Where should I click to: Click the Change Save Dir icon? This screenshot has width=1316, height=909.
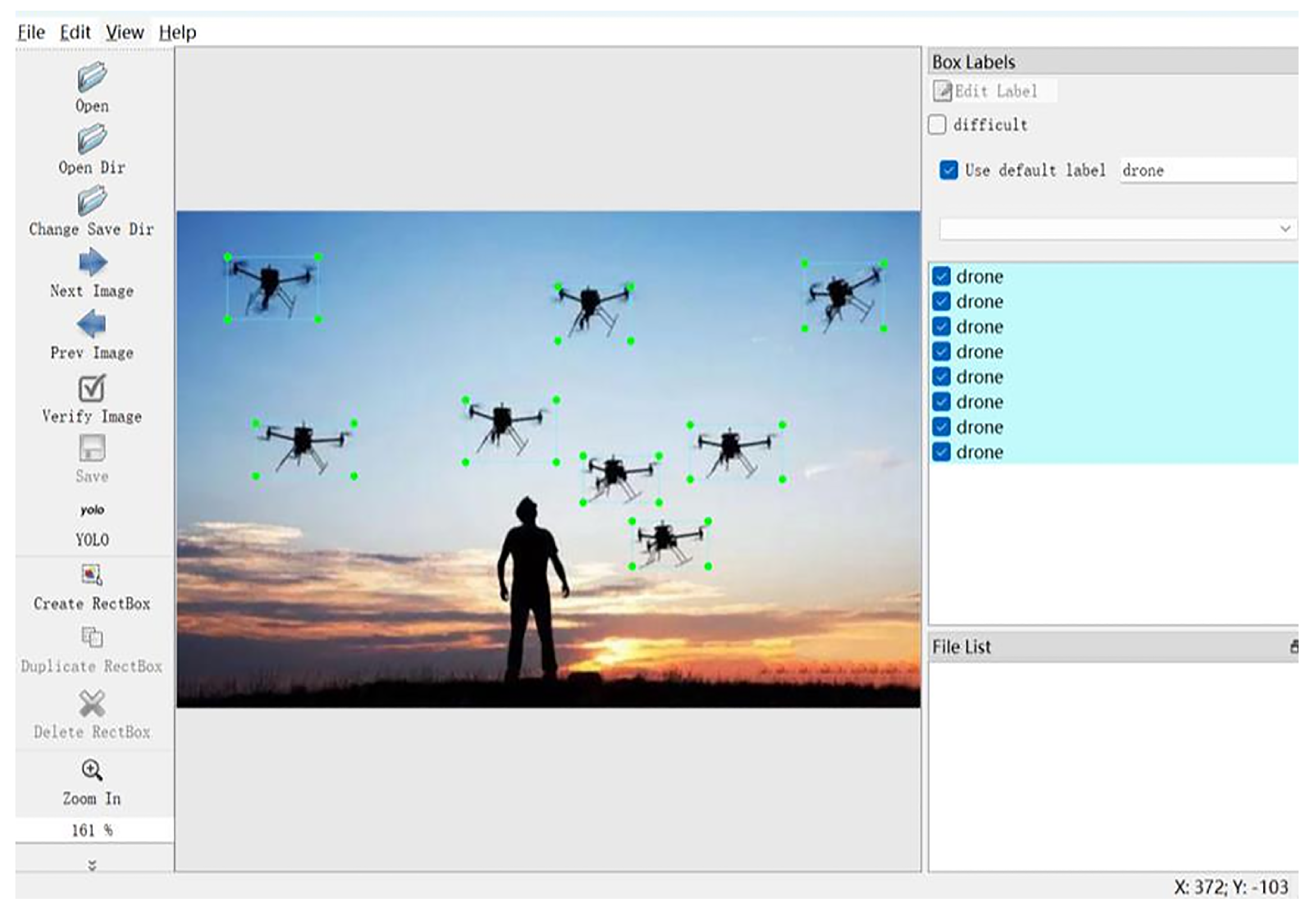[x=92, y=200]
